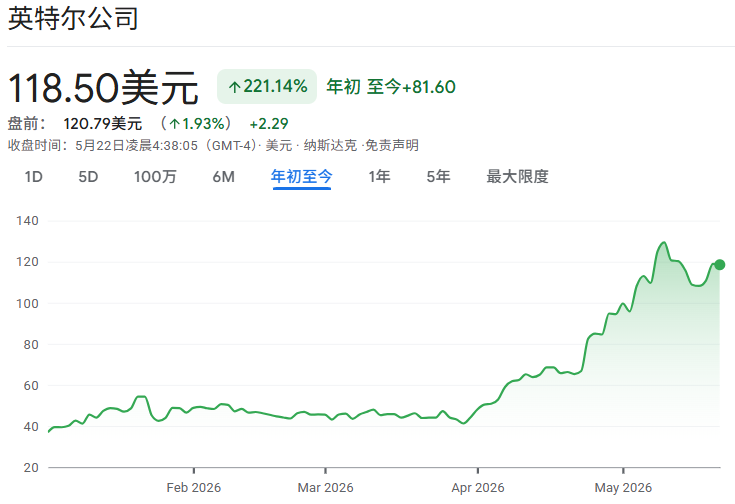
Task: Click the 118.50美元 current price
Action: (x=103, y=88)
